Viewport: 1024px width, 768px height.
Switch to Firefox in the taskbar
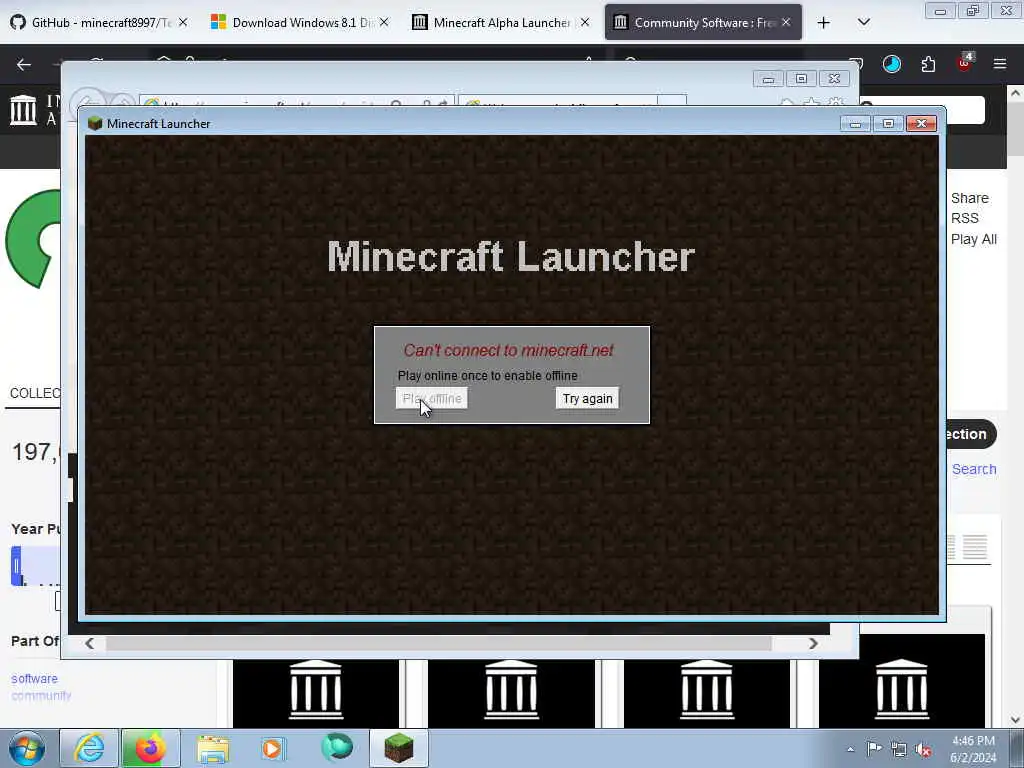point(150,748)
